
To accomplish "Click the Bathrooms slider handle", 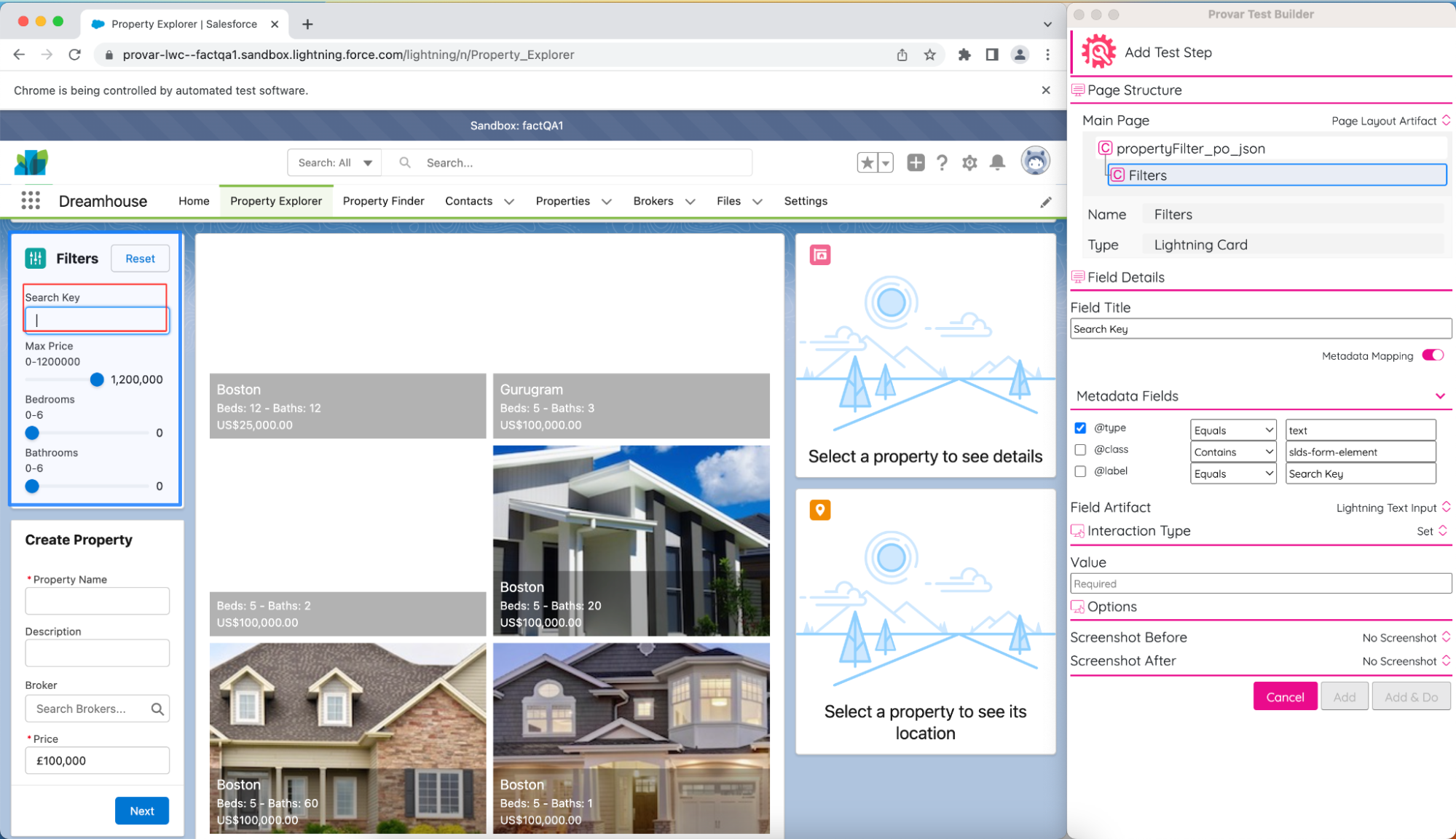I will (x=32, y=486).
